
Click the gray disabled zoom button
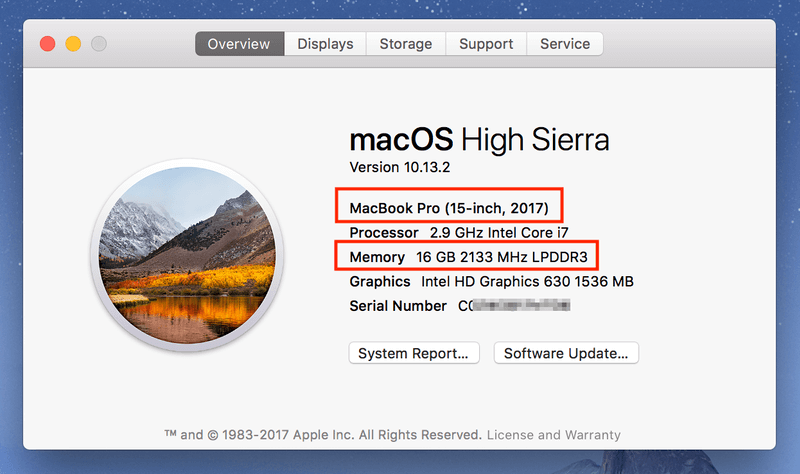(99, 44)
